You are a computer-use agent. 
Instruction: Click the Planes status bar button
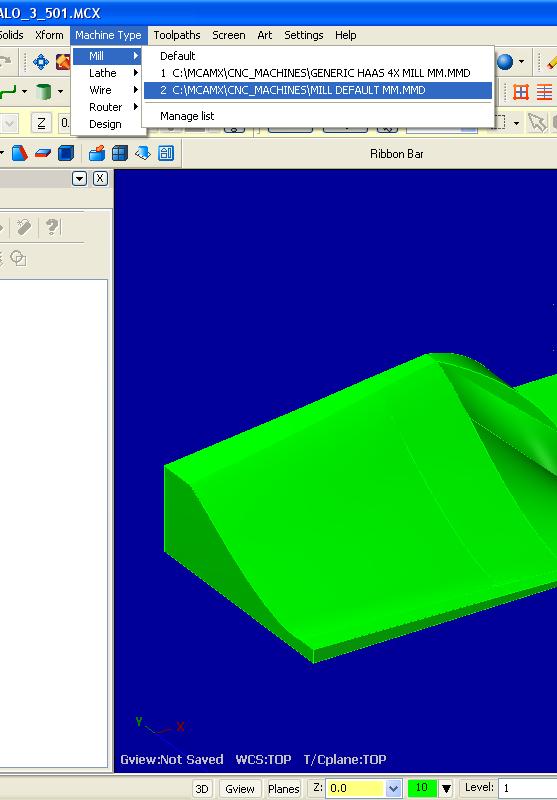pos(284,788)
